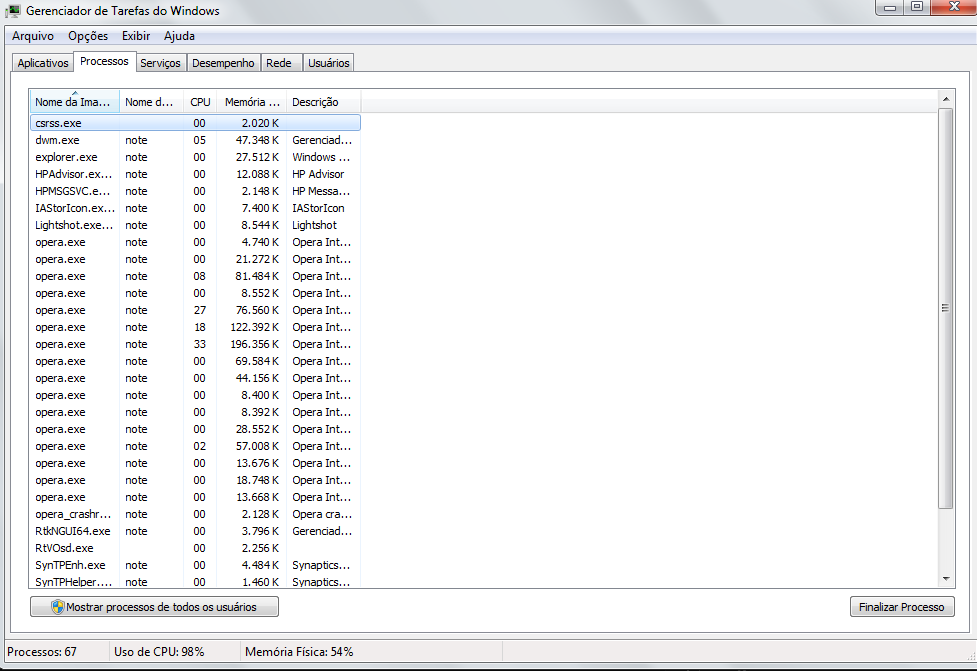Screen dimensions: 977x671
Task: Minimize the Task Manager window
Action: click(x=890, y=7)
